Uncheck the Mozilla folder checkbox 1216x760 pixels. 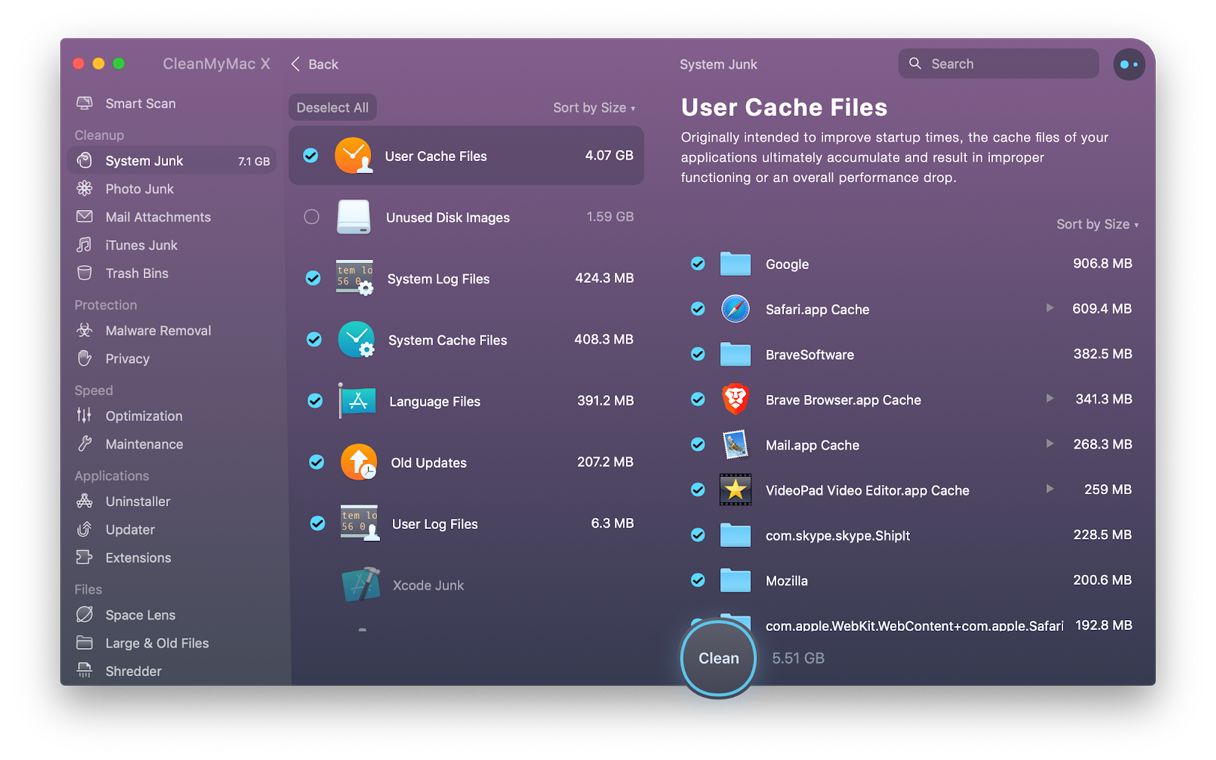pyautogui.click(x=698, y=580)
